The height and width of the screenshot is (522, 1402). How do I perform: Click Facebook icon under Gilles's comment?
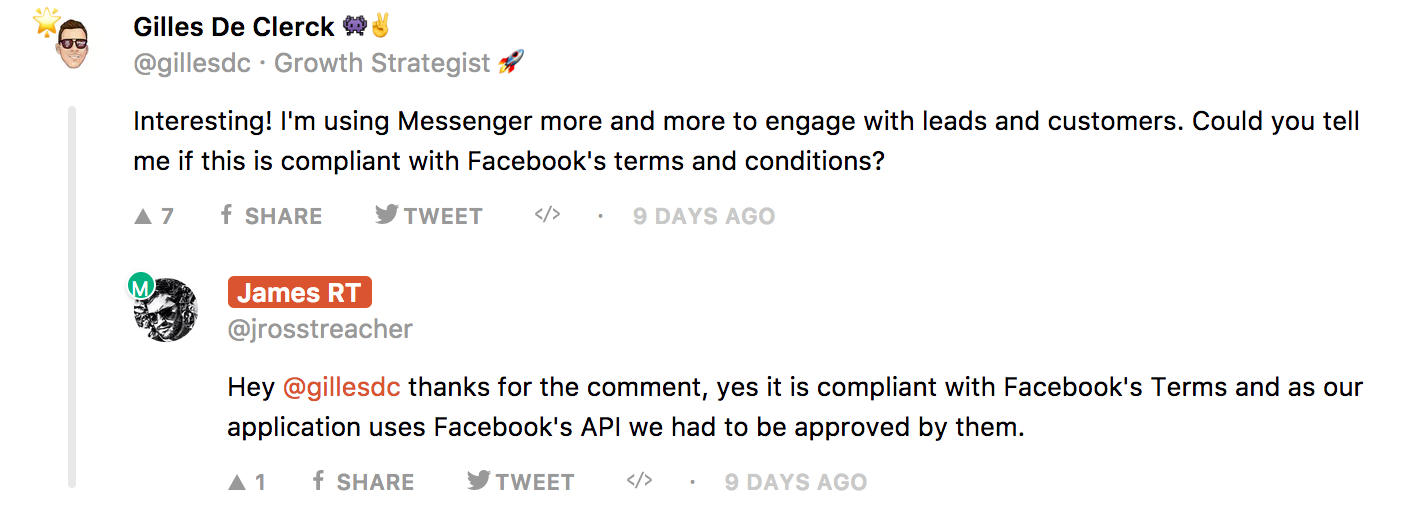(x=227, y=215)
